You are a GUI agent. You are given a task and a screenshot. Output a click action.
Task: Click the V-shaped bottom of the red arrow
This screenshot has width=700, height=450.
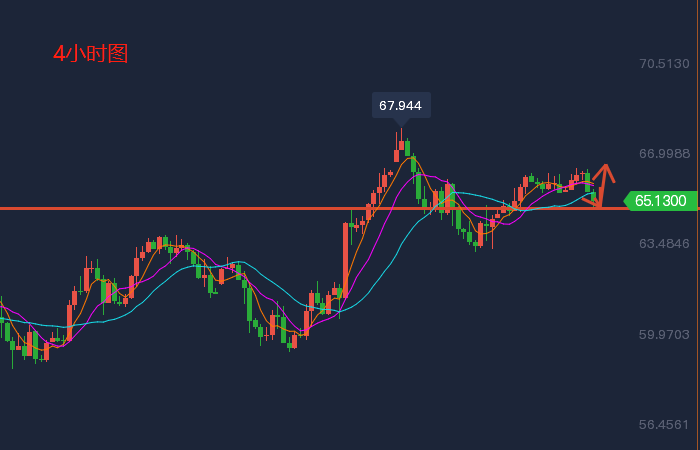600,205
